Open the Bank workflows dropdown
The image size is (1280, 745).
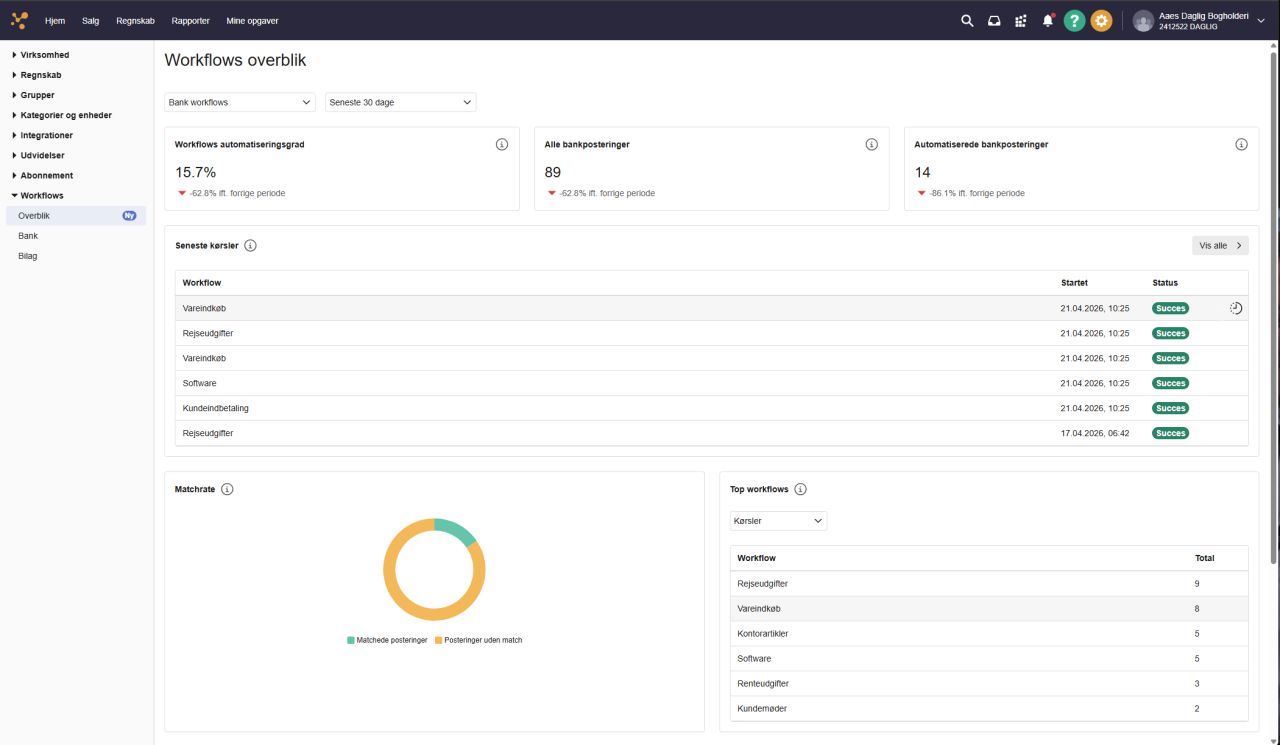pos(240,102)
